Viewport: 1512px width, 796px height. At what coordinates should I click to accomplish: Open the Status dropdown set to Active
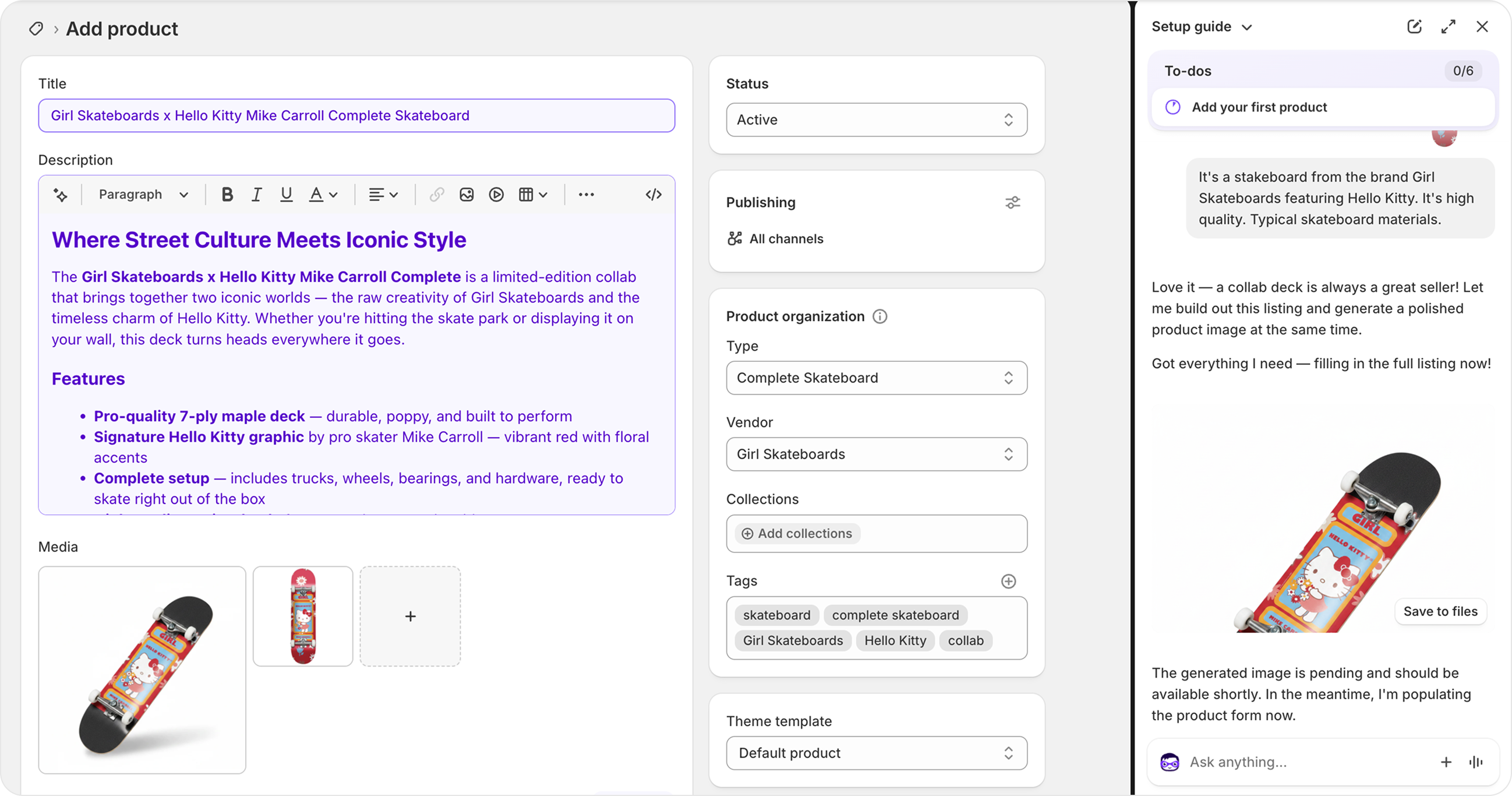pyautogui.click(x=877, y=120)
